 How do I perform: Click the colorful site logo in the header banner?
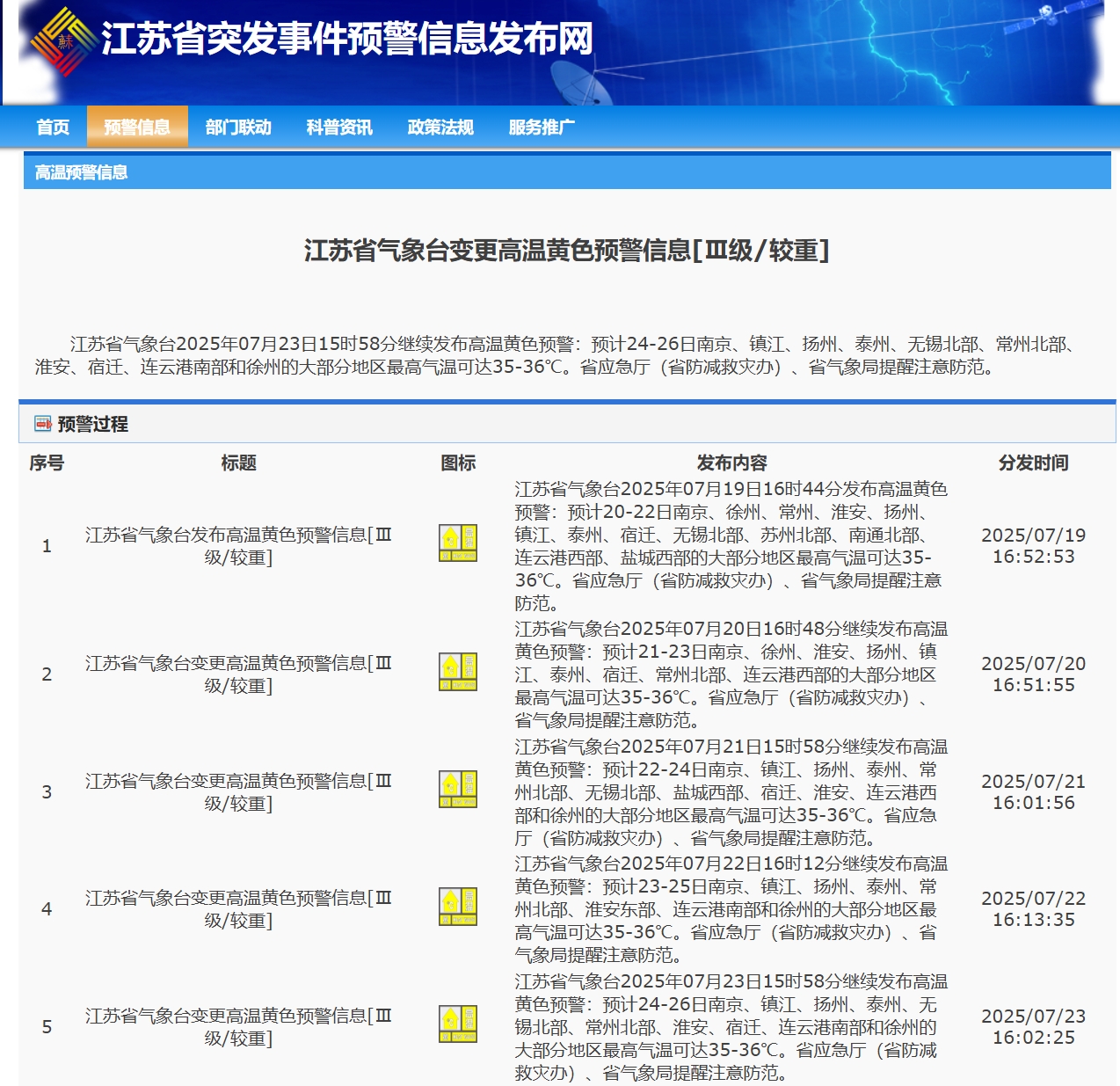(x=63, y=41)
